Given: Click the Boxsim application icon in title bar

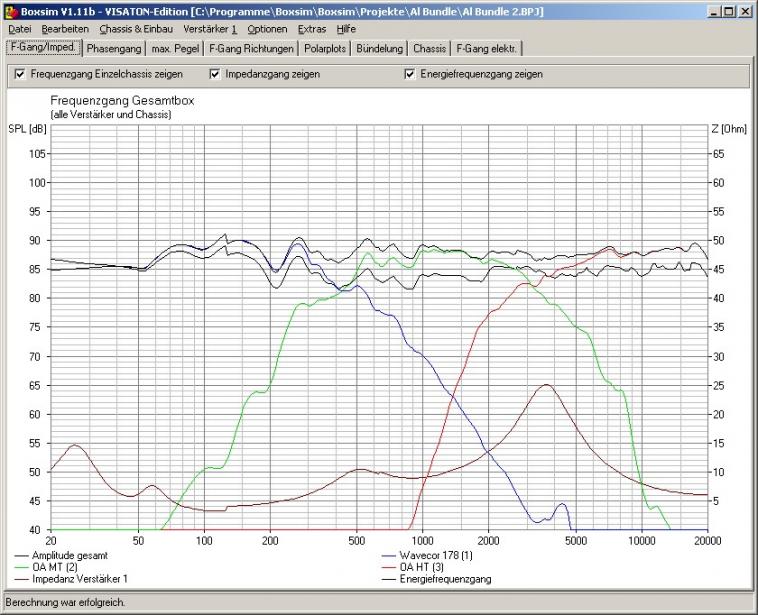Looking at the screenshot, I should click(11, 11).
